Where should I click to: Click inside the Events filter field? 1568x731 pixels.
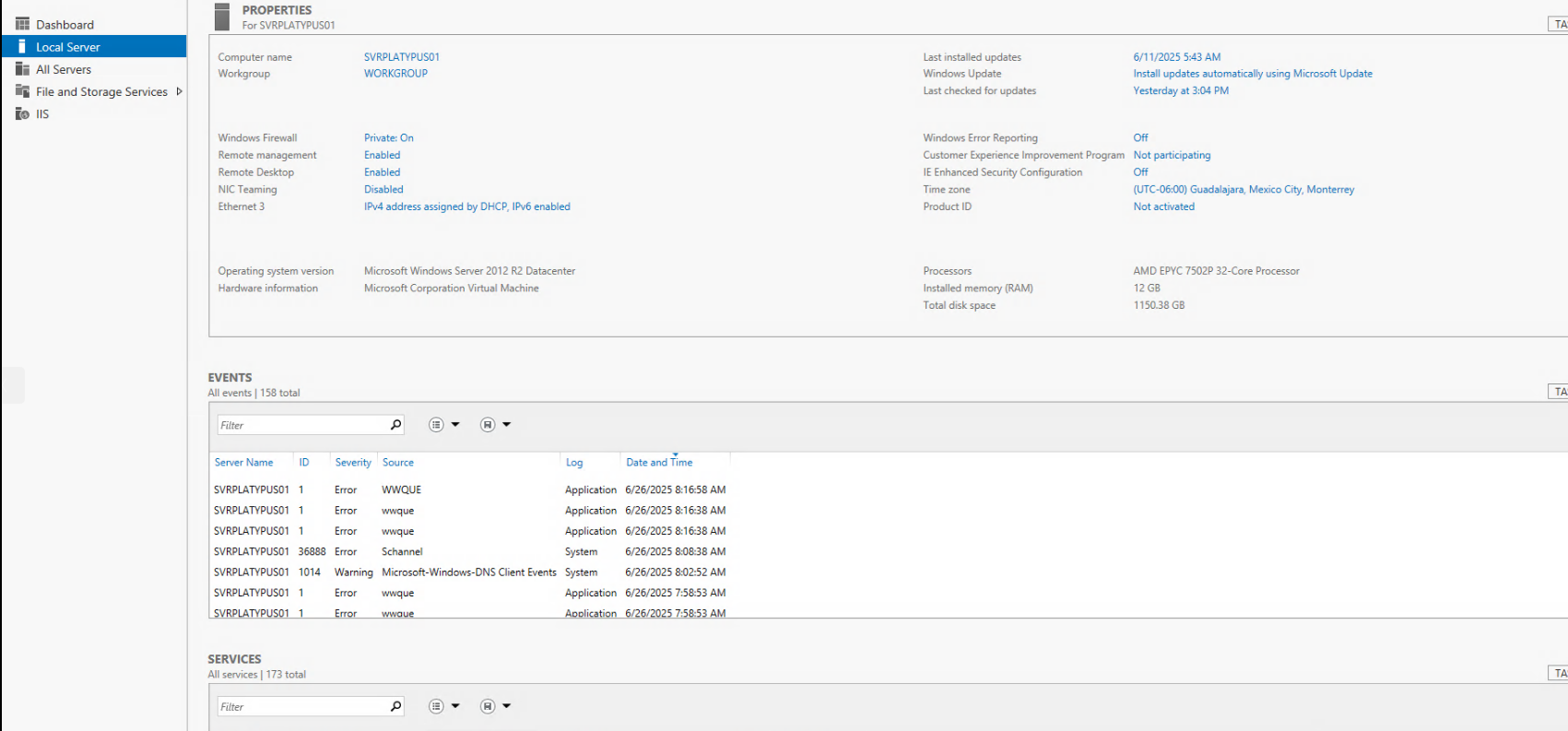point(301,425)
